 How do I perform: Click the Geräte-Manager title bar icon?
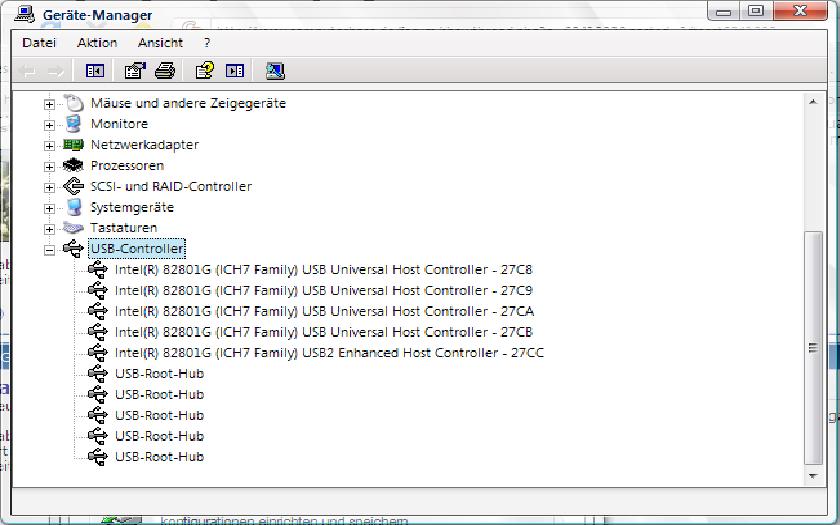25,13
